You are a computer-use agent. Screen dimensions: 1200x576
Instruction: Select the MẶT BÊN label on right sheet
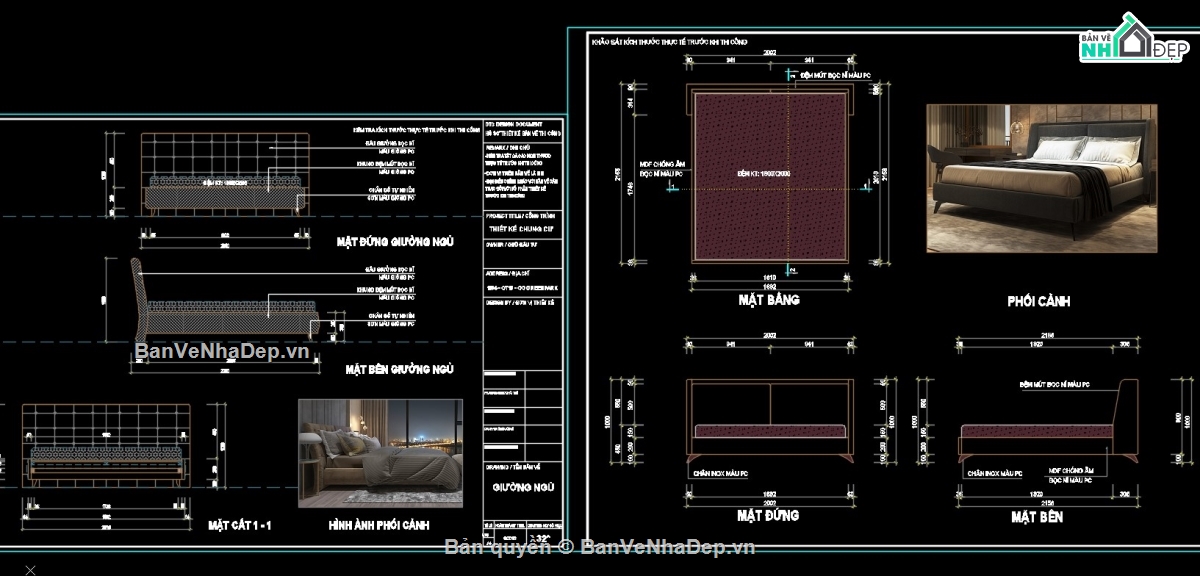point(1036,516)
